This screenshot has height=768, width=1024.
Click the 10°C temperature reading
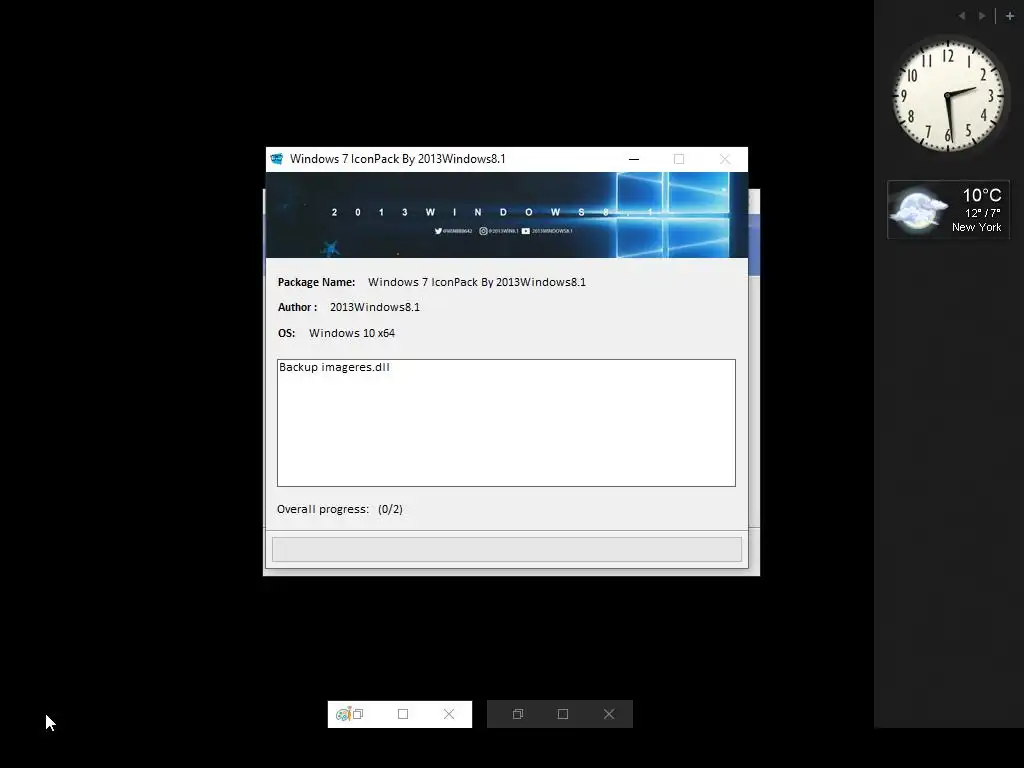(x=982, y=195)
